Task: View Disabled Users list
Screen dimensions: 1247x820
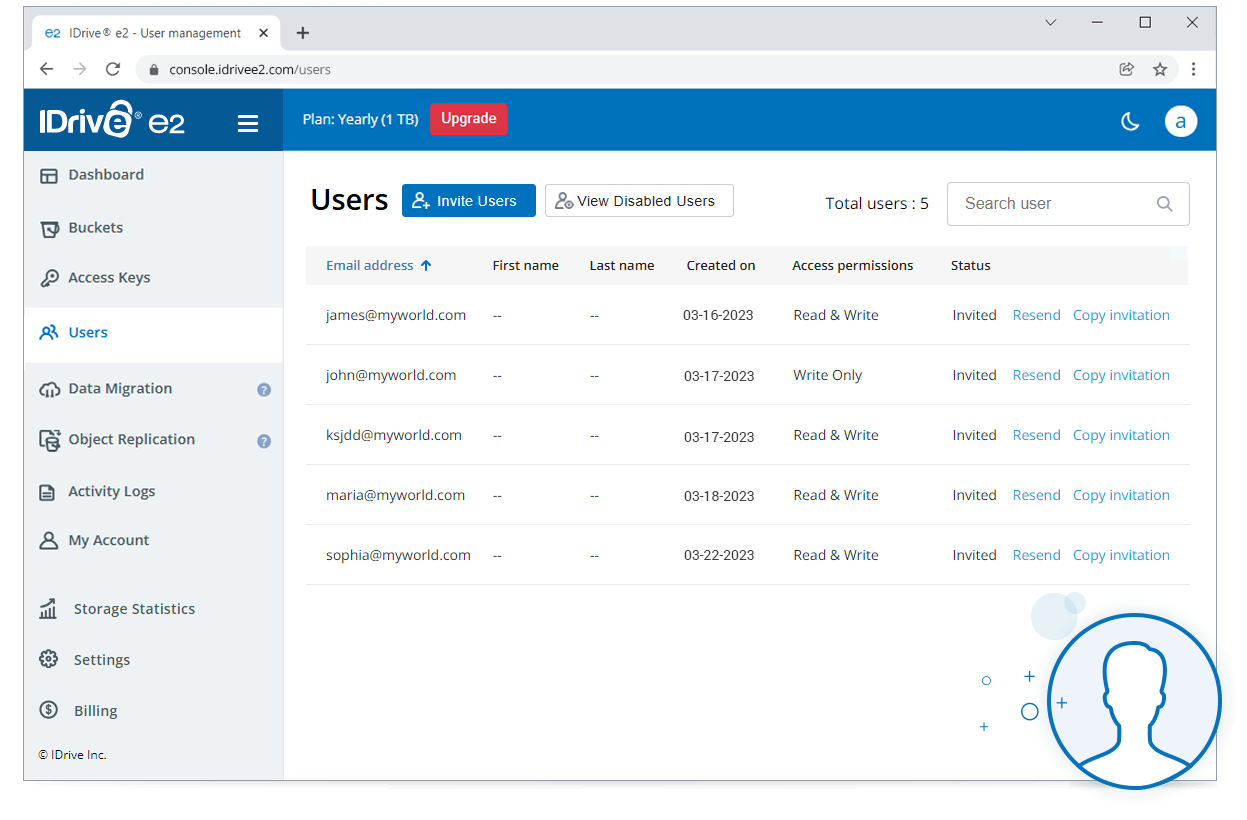Action: [x=638, y=201]
